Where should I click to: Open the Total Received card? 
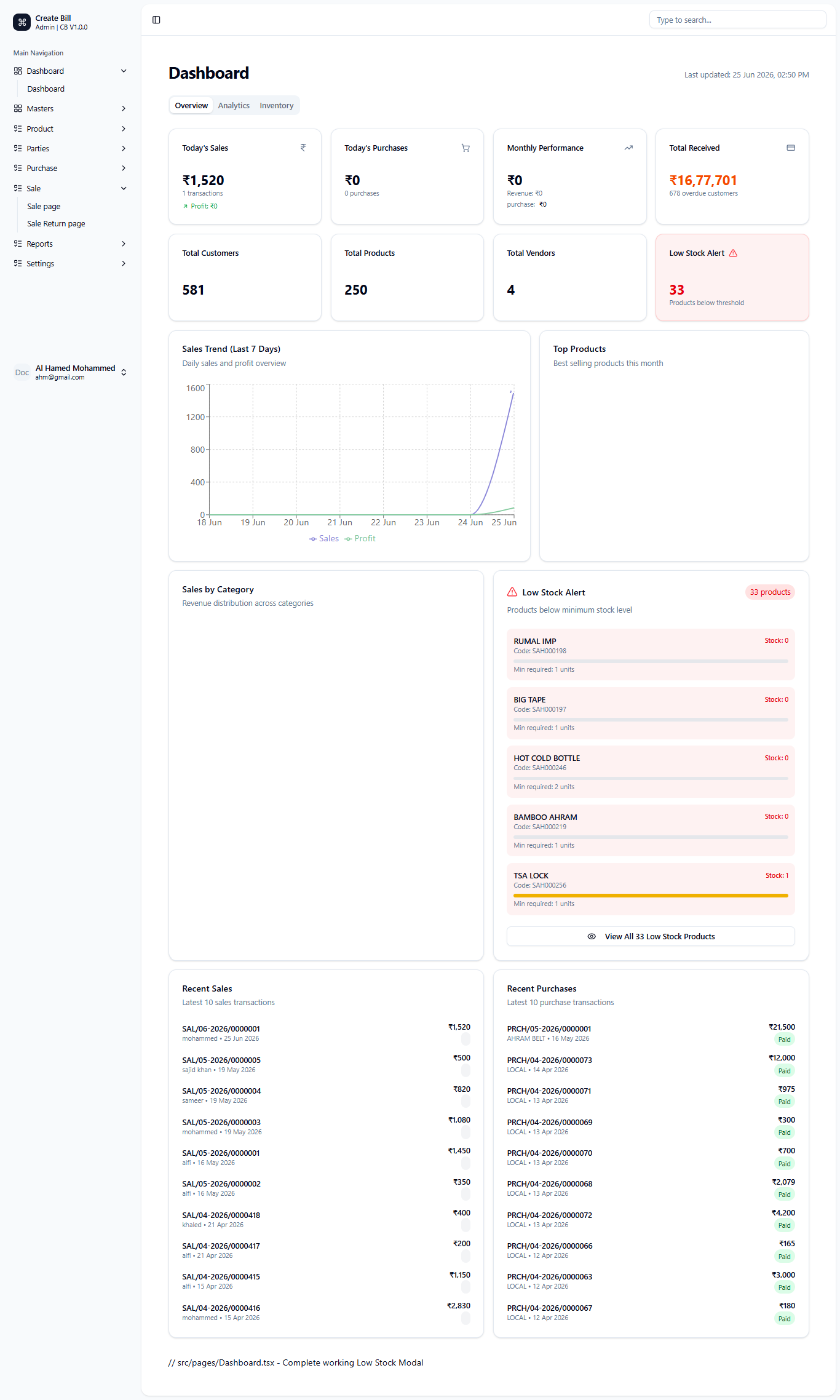732,177
